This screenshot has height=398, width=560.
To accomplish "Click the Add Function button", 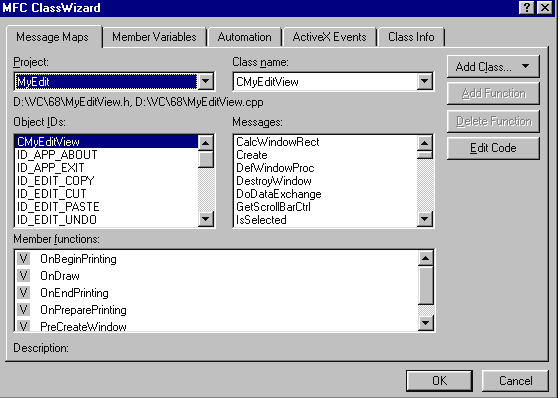I will point(493,93).
